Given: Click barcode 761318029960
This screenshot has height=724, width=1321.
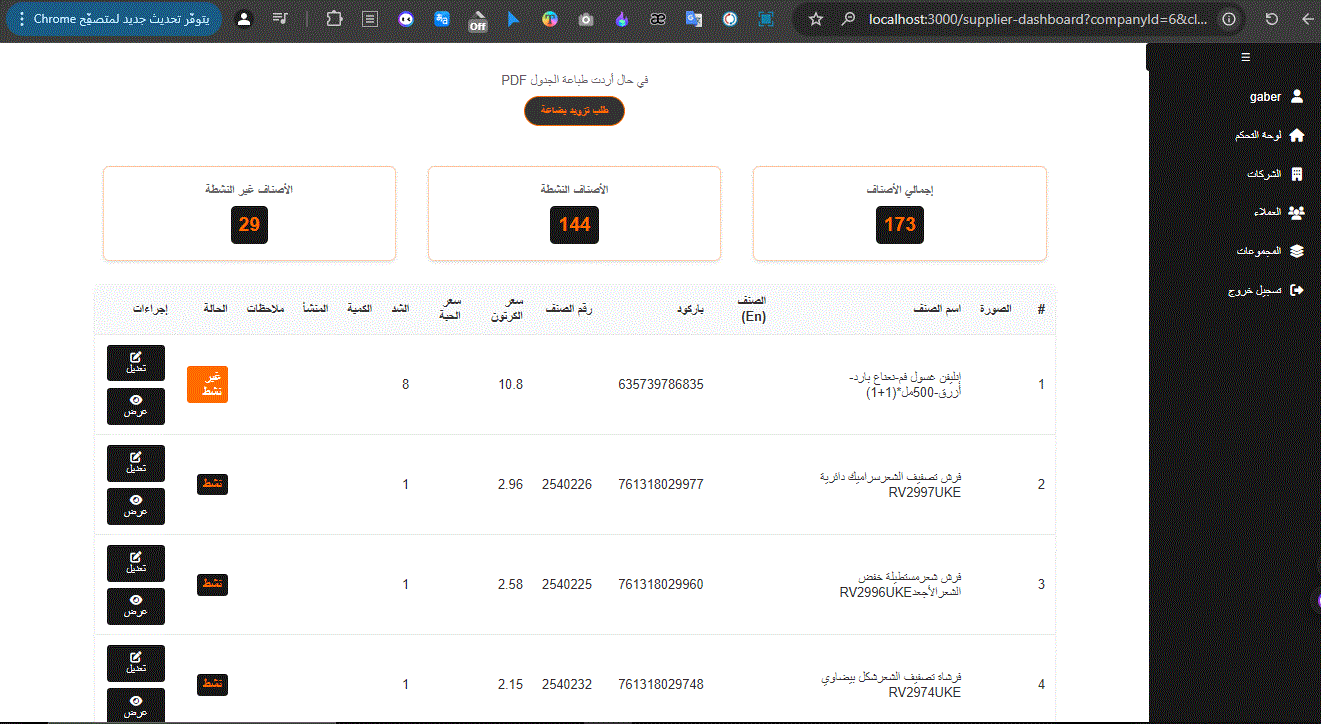Looking at the screenshot, I should [661, 584].
